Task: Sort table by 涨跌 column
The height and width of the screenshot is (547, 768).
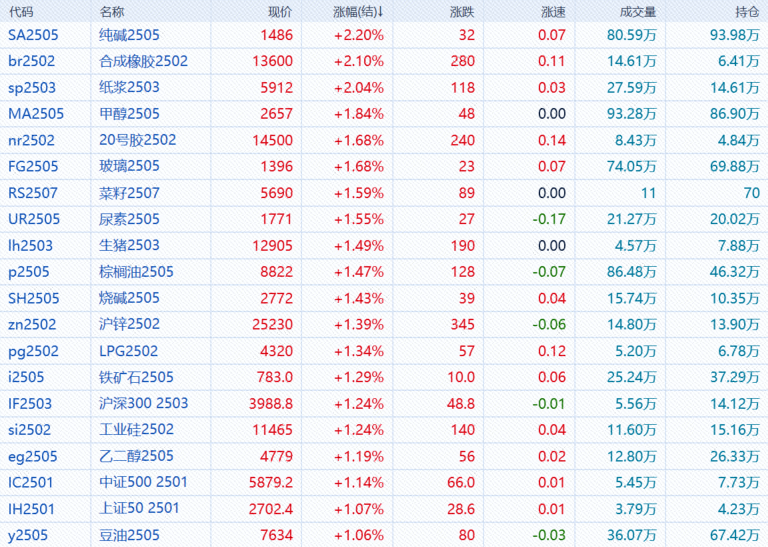Action: (x=462, y=12)
